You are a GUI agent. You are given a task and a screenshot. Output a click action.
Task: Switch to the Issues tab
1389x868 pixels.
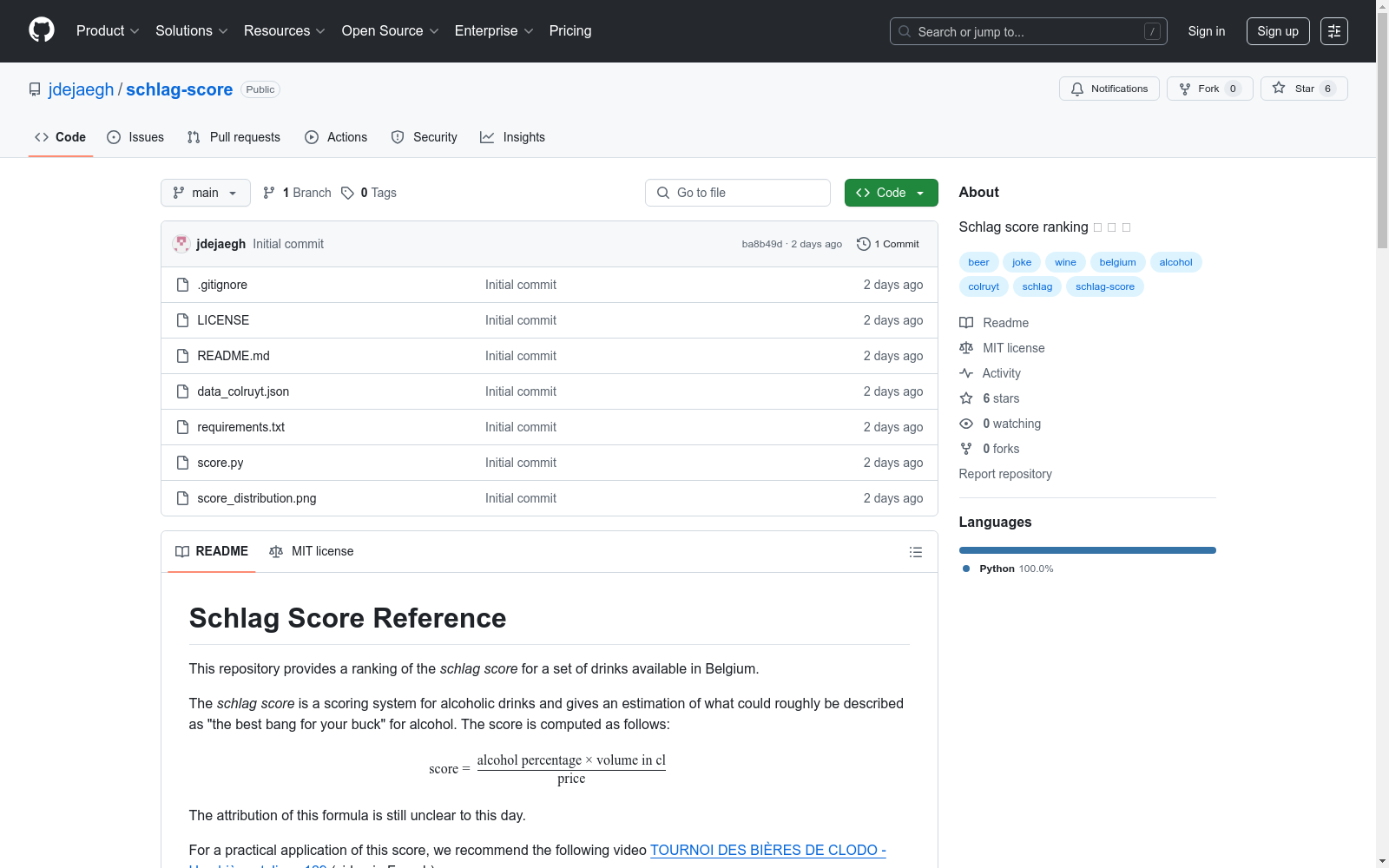pyautogui.click(x=135, y=137)
